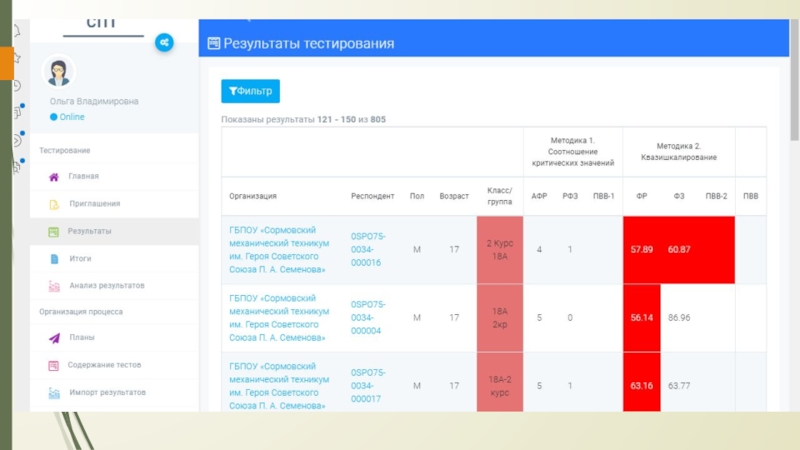Click the Планы paper plane icon
Viewport: 800px width, 450px height.
point(54,338)
